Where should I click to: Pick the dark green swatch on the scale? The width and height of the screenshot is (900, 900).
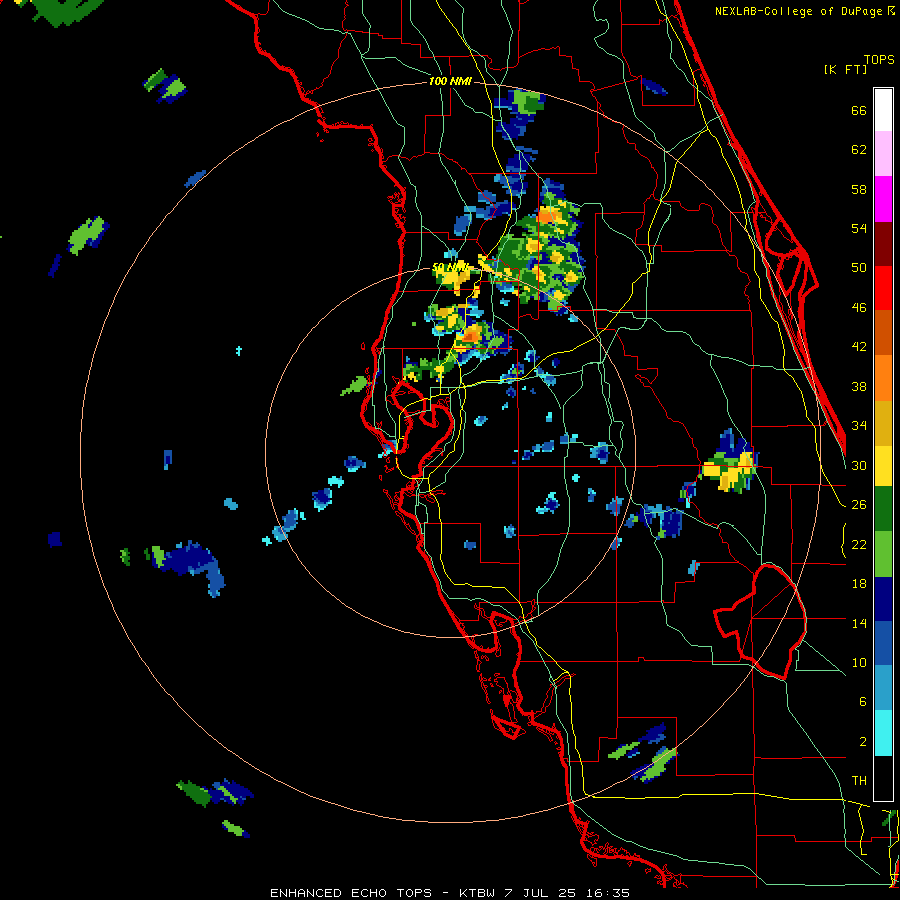click(x=883, y=509)
